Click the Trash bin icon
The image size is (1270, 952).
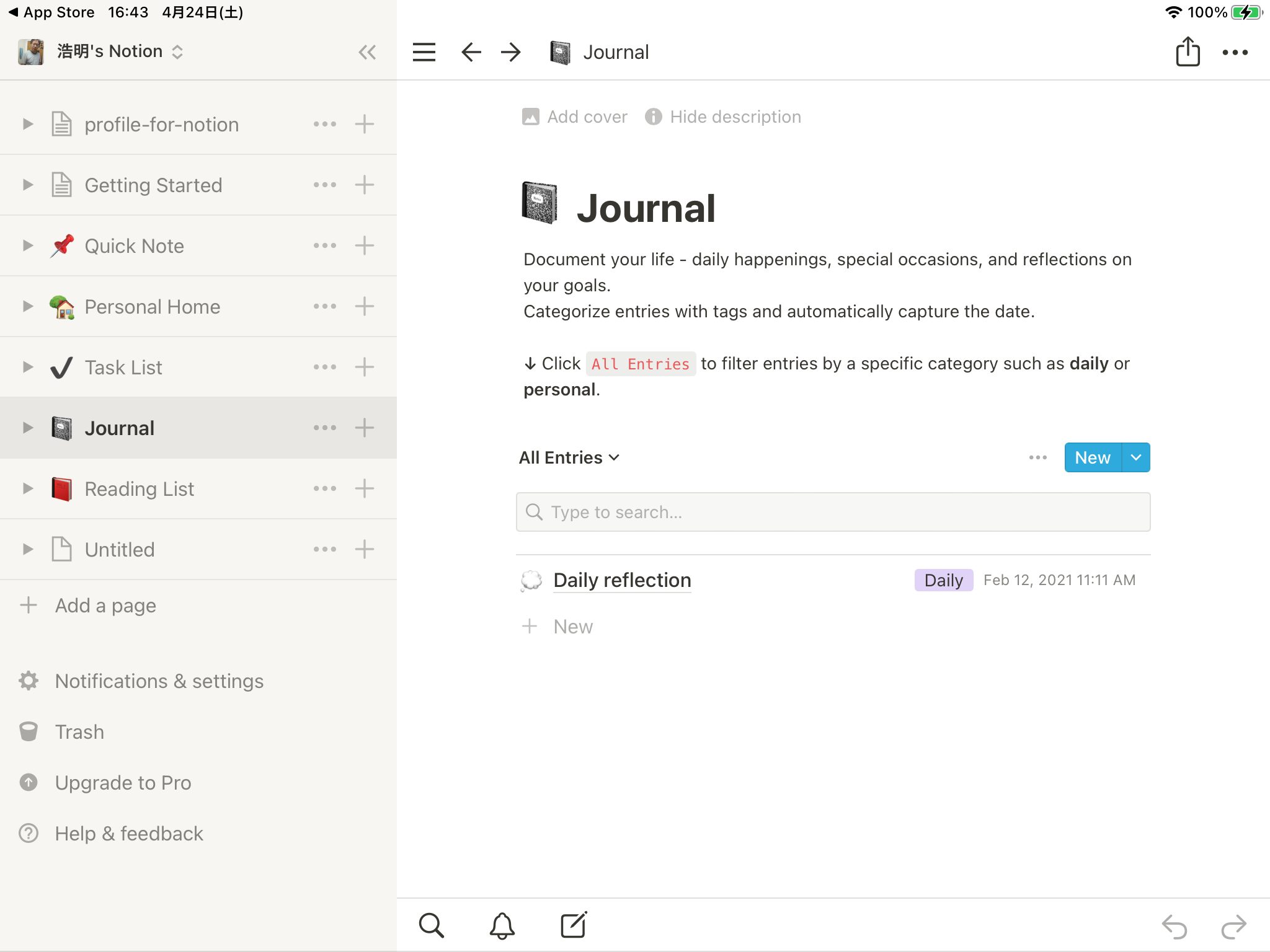click(x=29, y=731)
